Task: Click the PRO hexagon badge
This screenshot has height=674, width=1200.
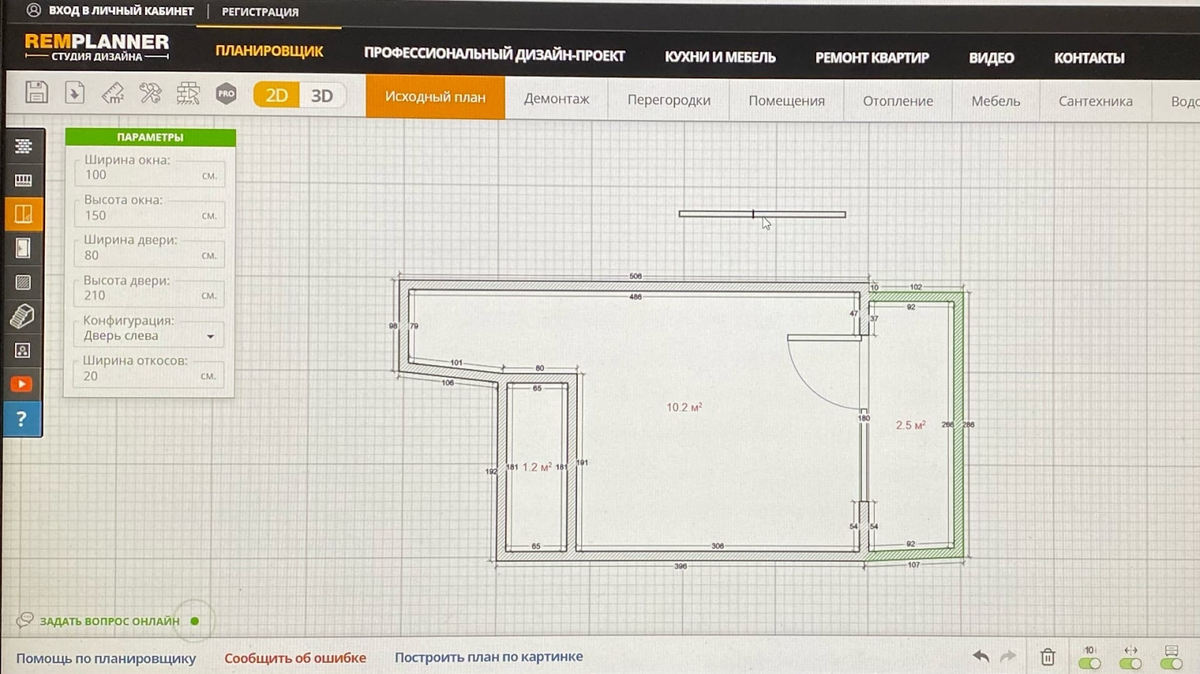Action: pos(226,95)
